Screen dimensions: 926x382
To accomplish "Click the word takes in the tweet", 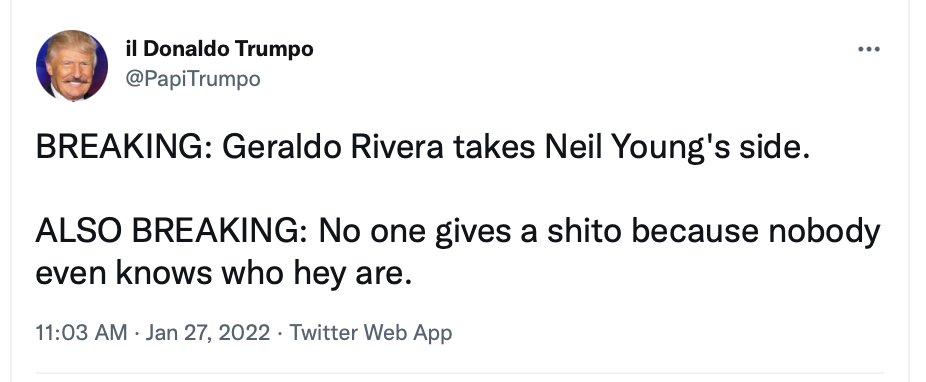I will tap(494, 148).
